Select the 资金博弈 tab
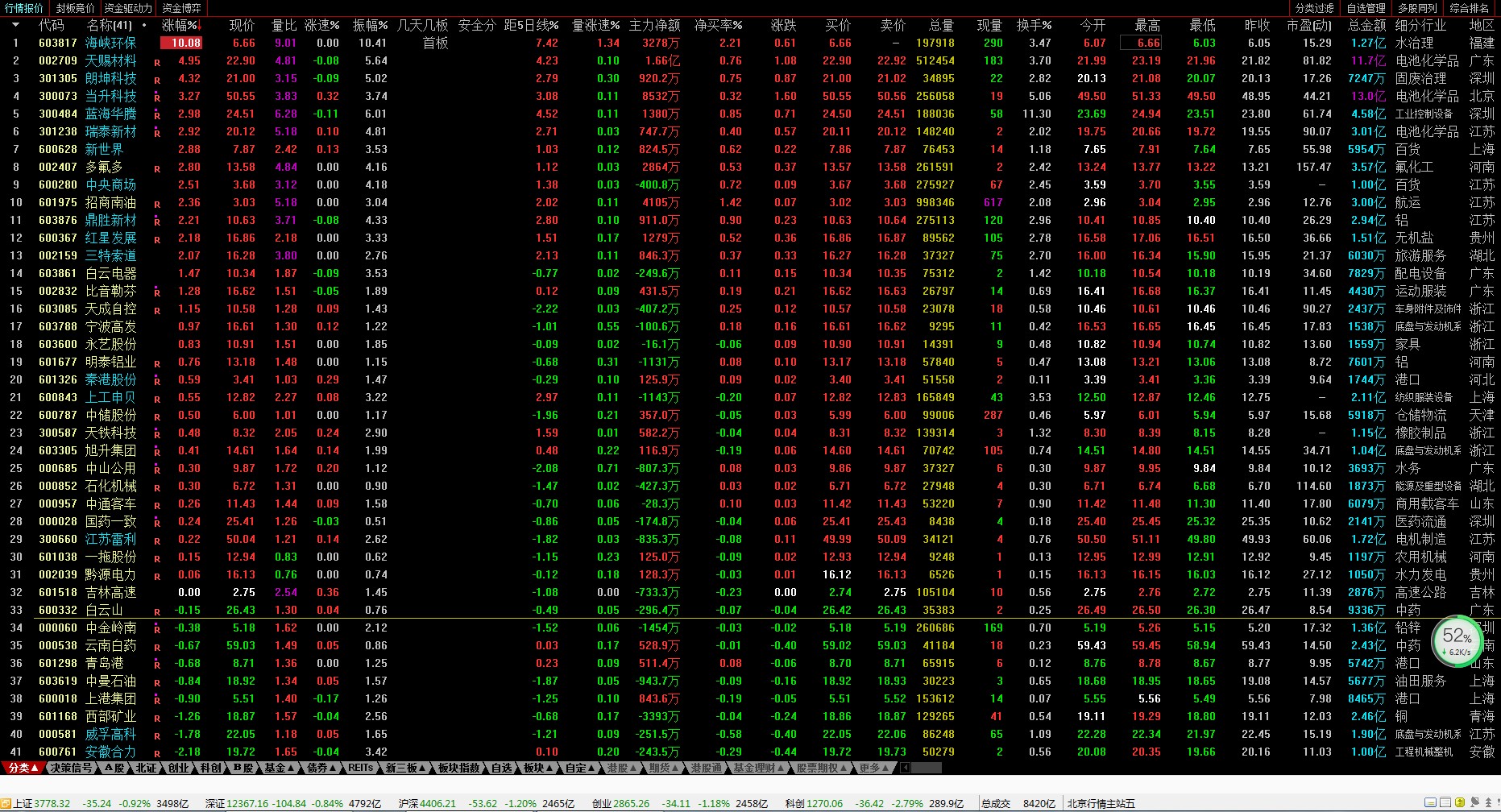1501x812 pixels. [181, 8]
